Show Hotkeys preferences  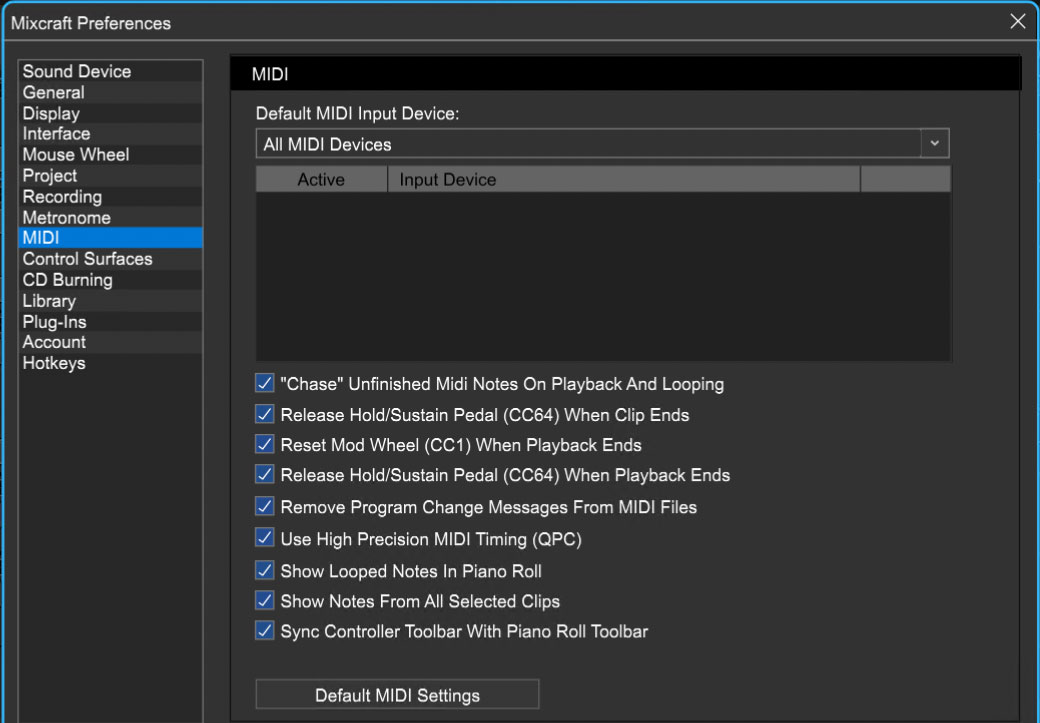110,363
